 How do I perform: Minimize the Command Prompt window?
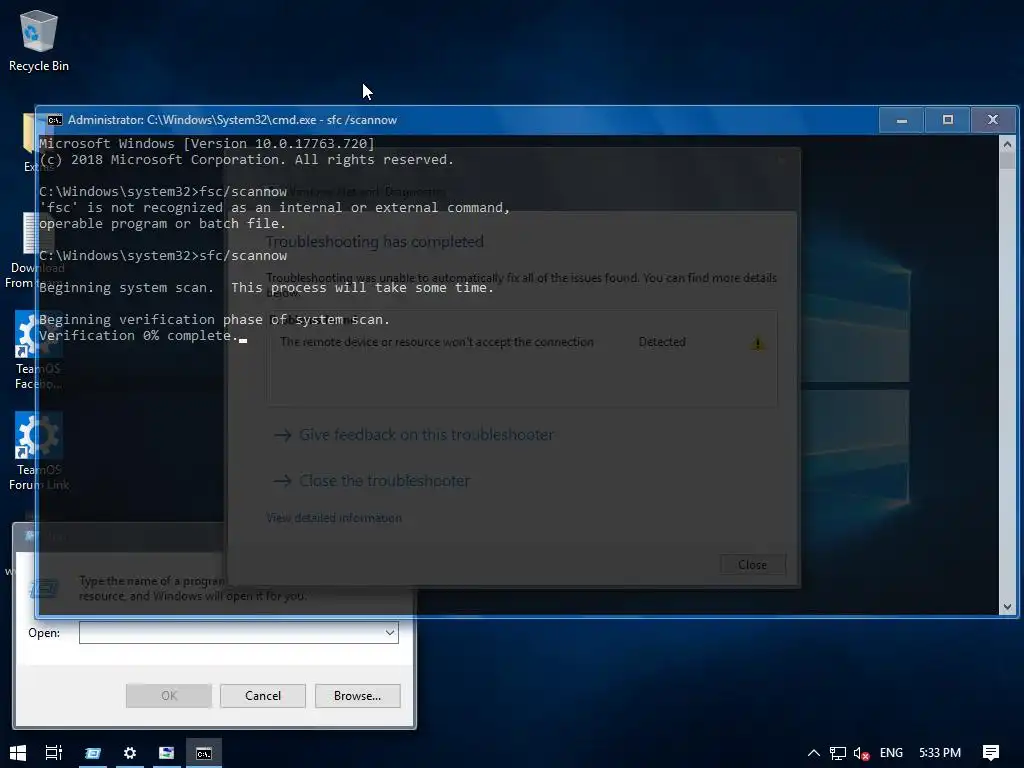tap(901, 120)
